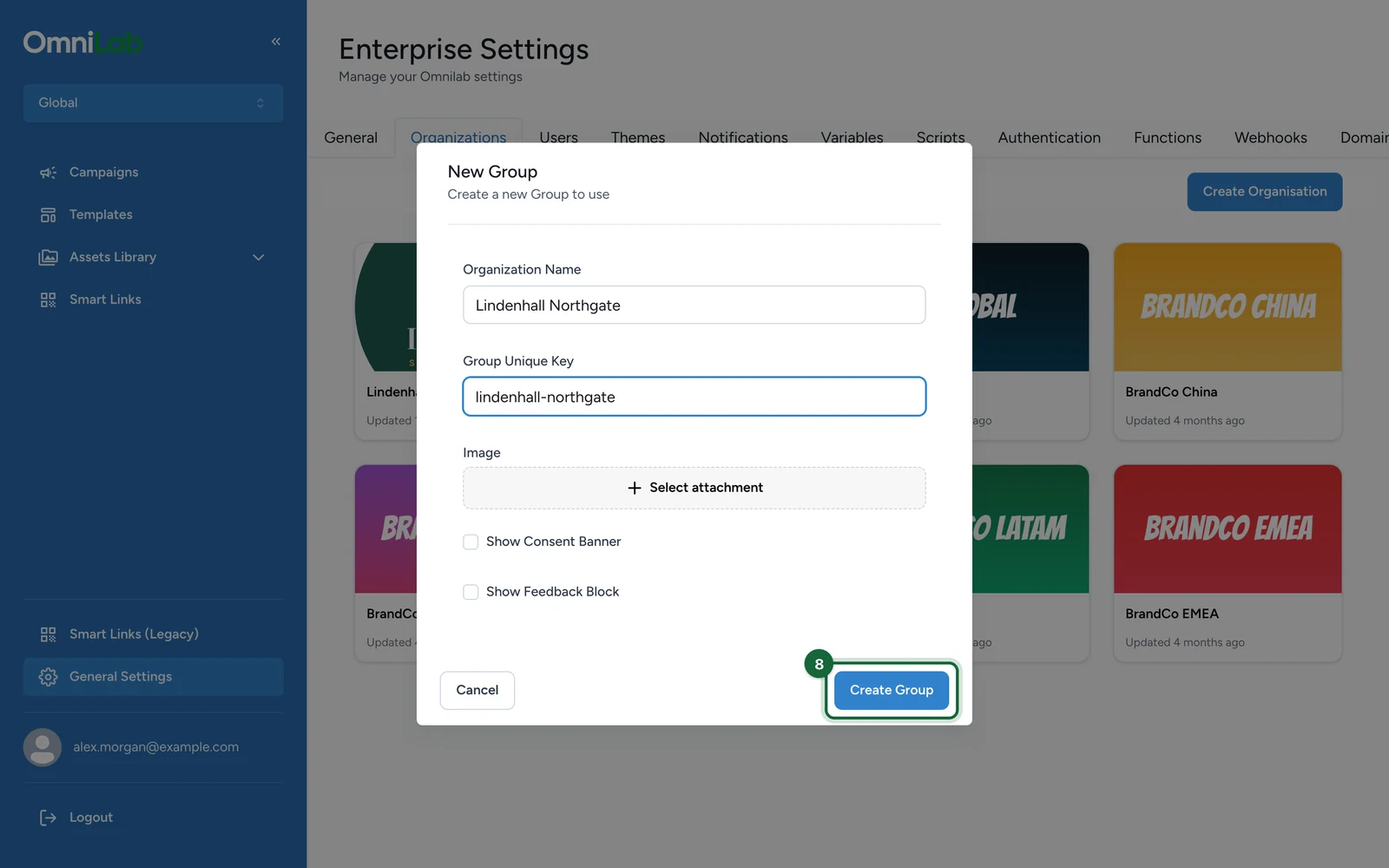Open the Variables tab
The width and height of the screenshot is (1389, 868).
coord(852,137)
